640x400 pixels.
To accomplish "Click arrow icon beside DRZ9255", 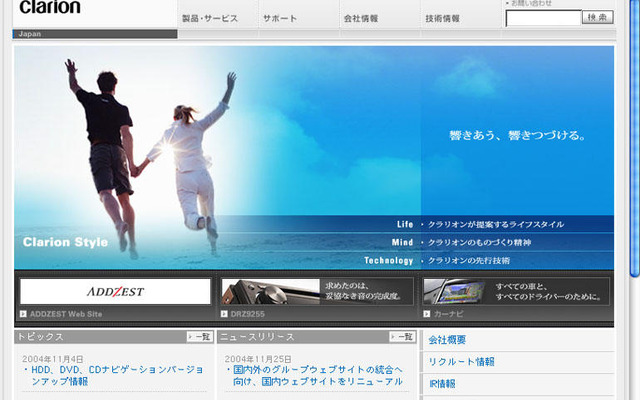I will (224, 314).
